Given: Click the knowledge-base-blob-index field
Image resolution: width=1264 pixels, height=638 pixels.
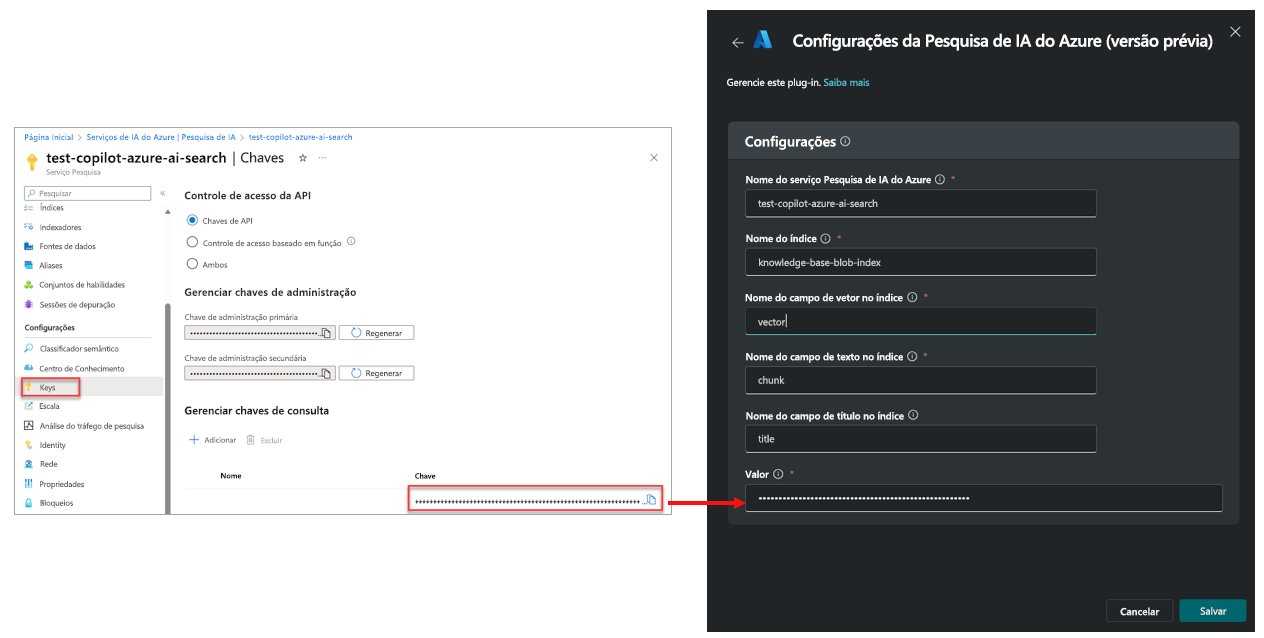Looking at the screenshot, I should tap(921, 262).
